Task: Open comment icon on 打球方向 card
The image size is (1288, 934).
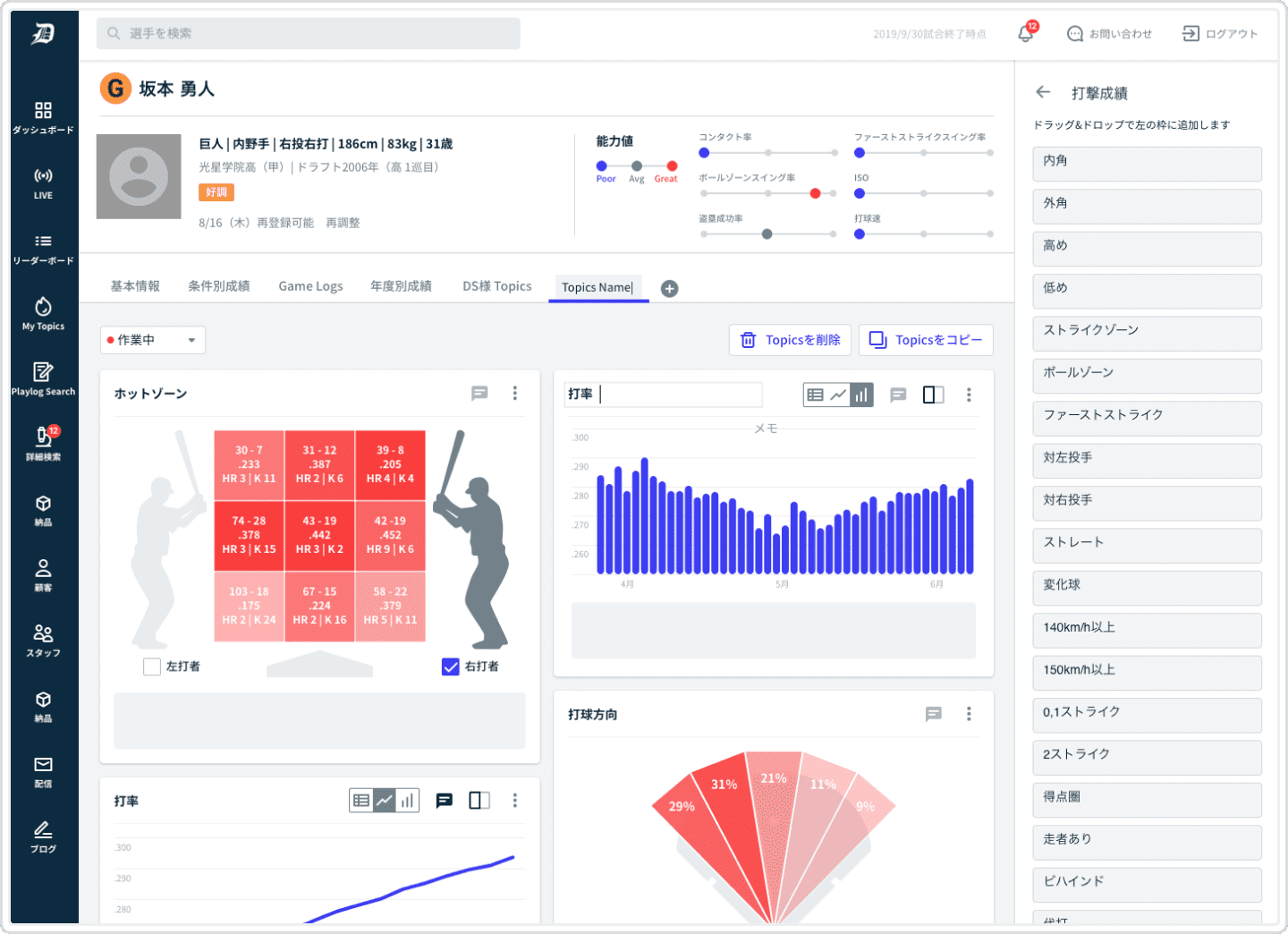Action: coord(934,713)
